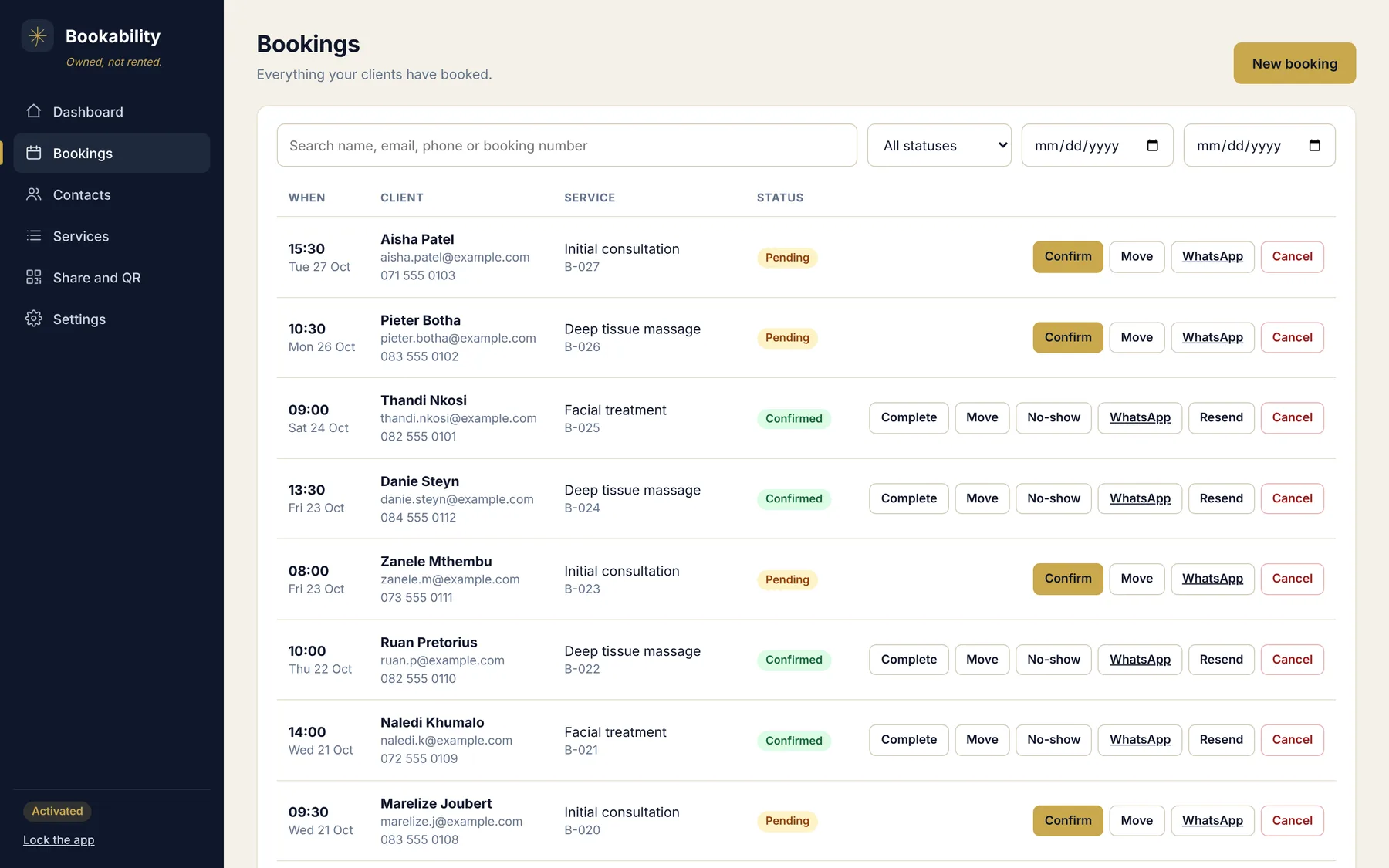Complete Ruan Pretorius's booking
Screen dimensions: 1389x868
(x=909, y=660)
